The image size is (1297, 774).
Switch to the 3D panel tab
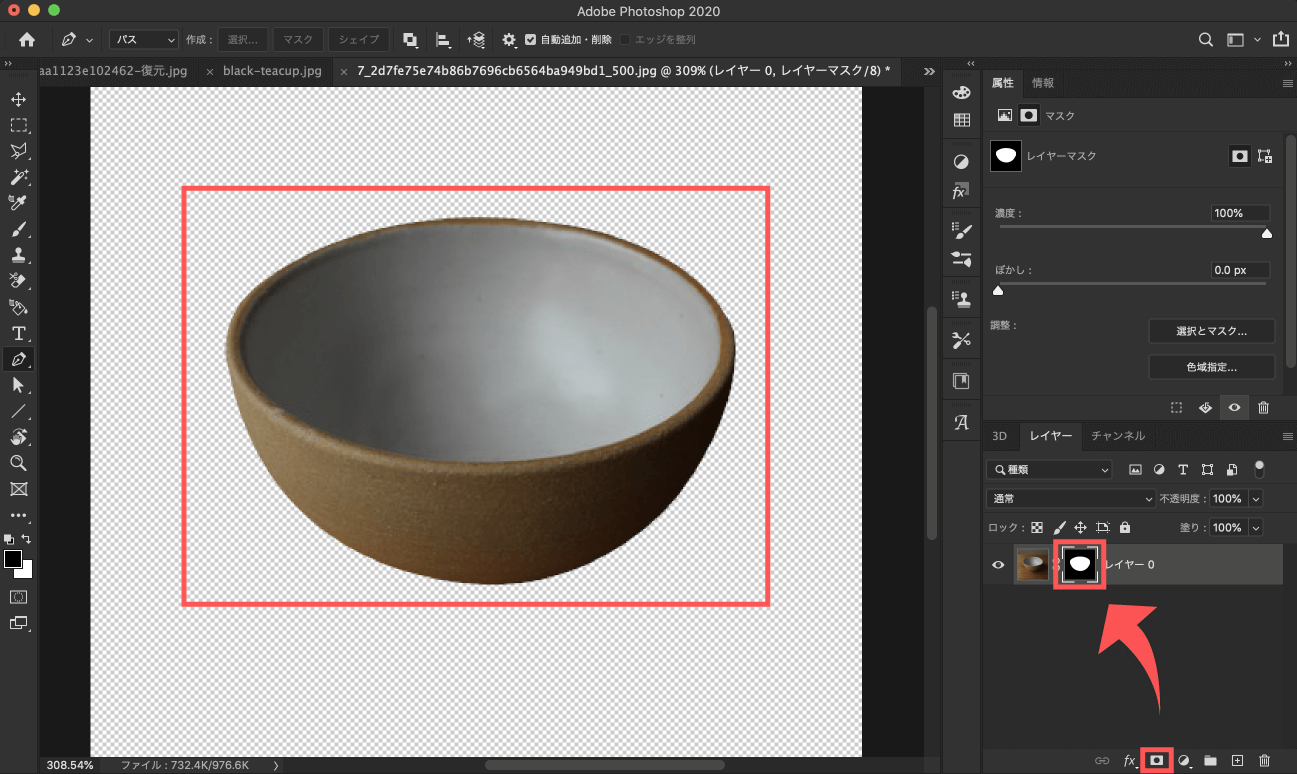click(x=999, y=435)
